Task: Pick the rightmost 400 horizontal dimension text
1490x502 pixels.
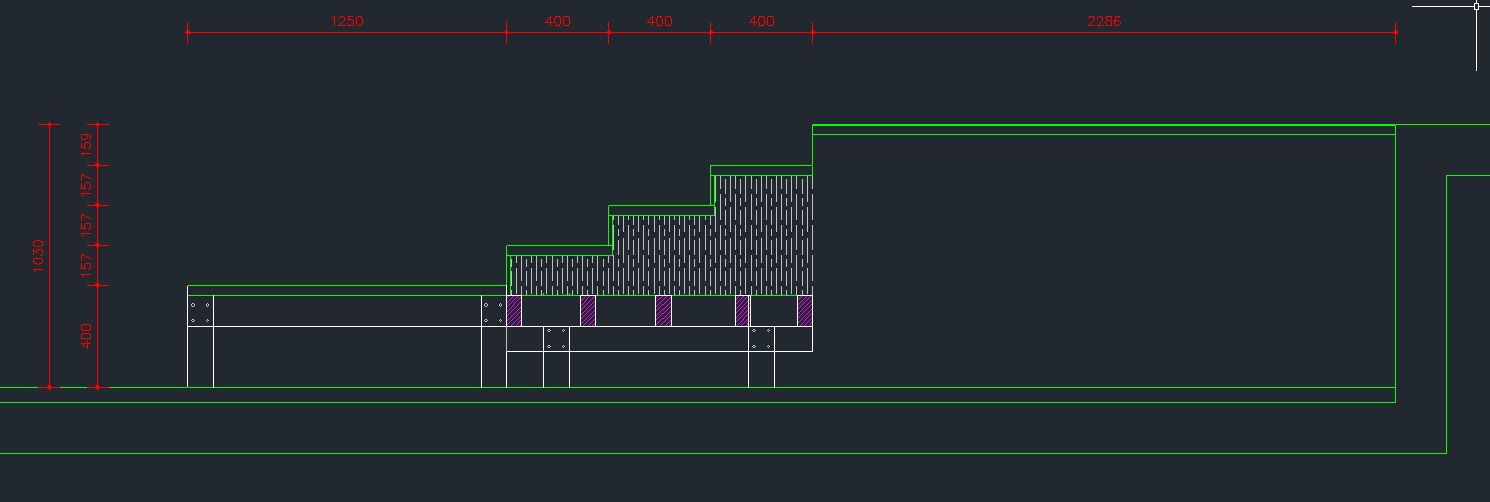Action: (762, 21)
